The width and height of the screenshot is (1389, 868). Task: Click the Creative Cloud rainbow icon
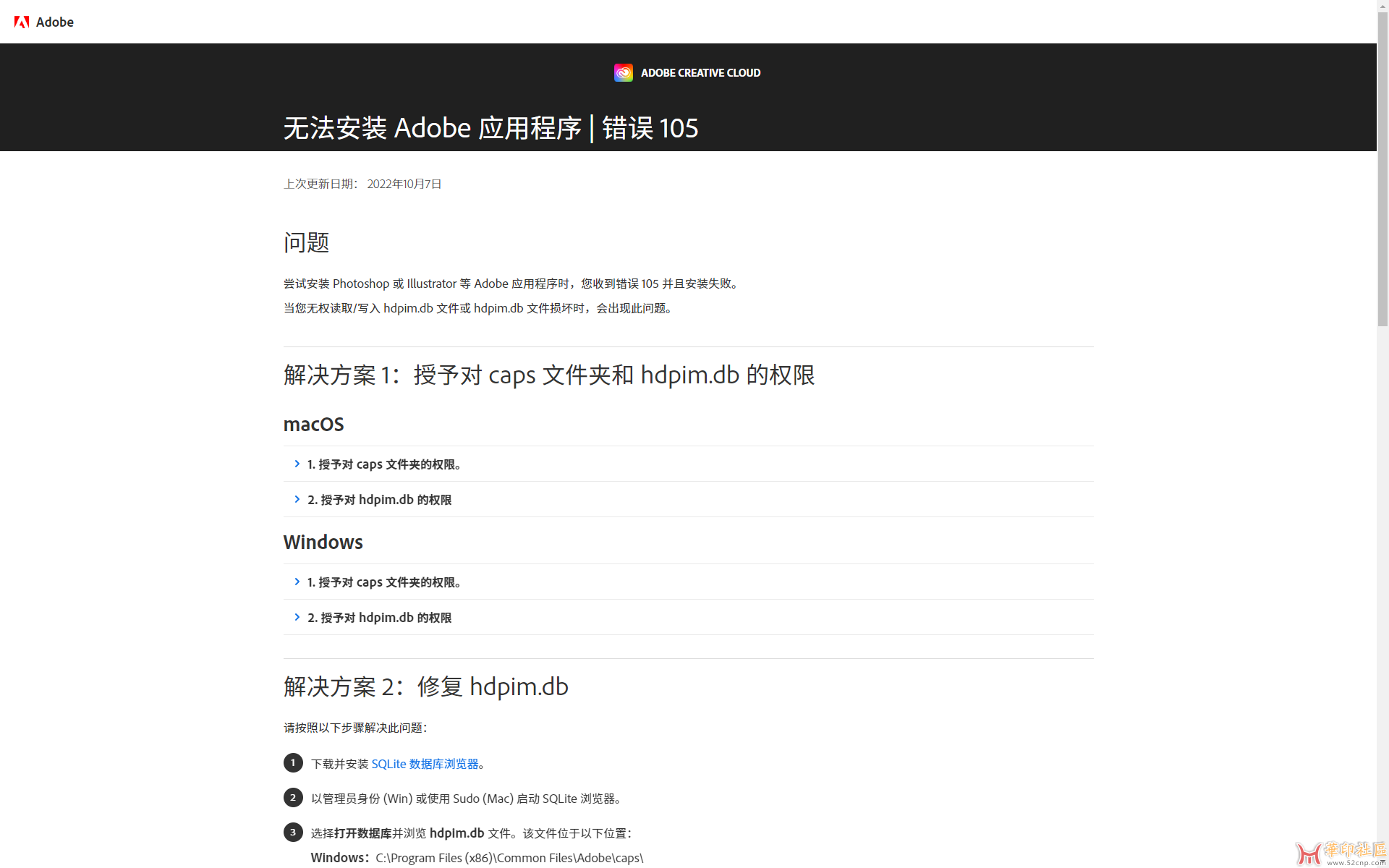(624, 72)
